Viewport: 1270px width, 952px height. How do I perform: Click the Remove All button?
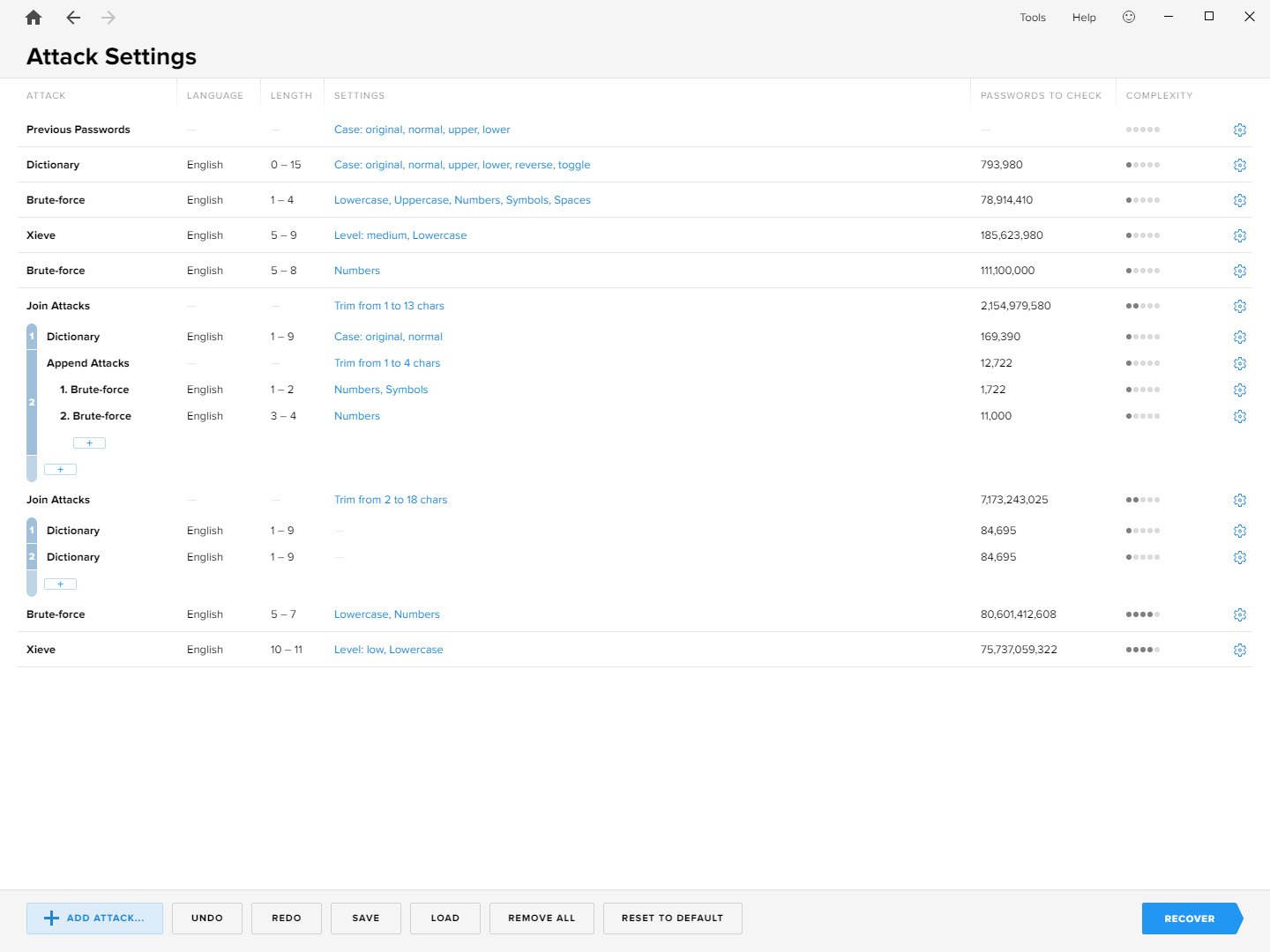542,918
